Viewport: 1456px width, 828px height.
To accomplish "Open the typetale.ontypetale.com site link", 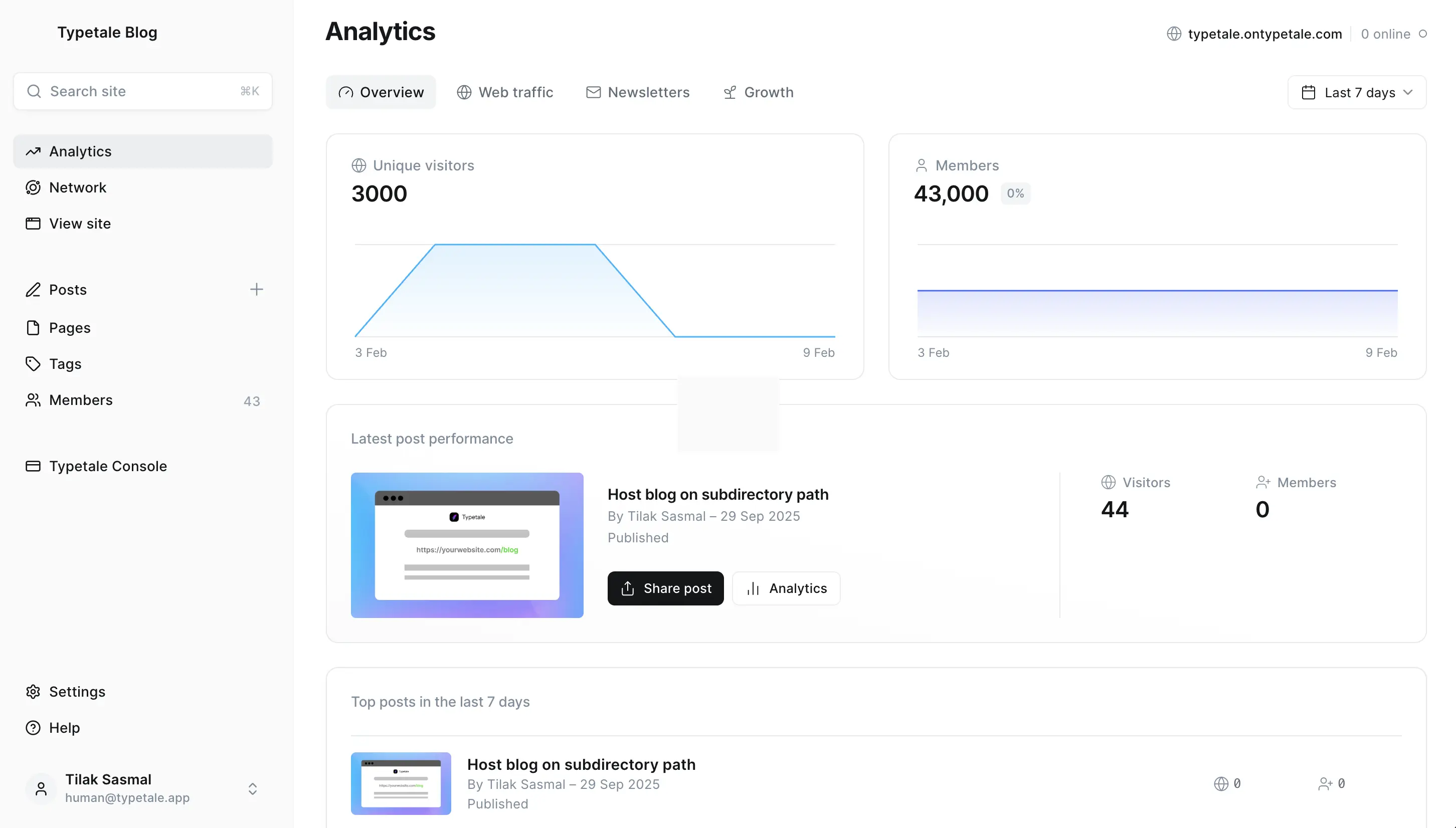I will pyautogui.click(x=1264, y=34).
